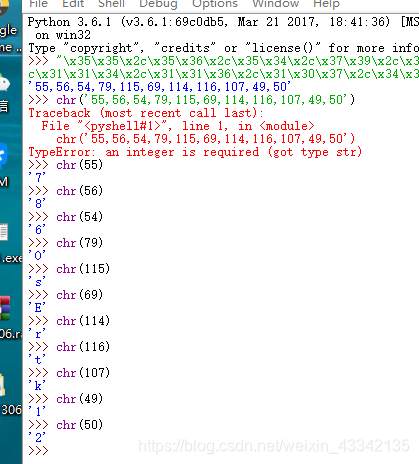Viewport: 419px width, 464px height.
Task: Click the Type "copyright", "credits" line
Action: pos(223,48)
